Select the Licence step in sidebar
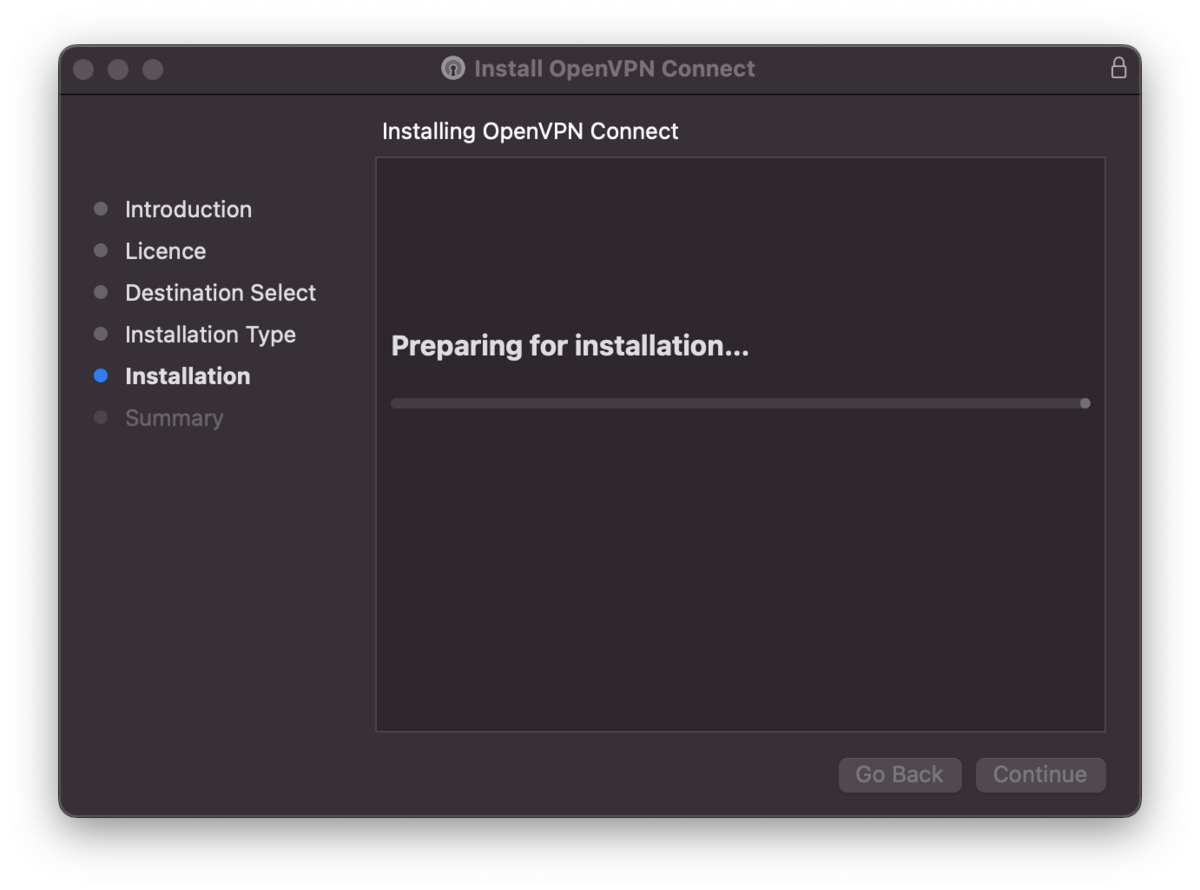This screenshot has height=890, width=1200. (x=165, y=251)
